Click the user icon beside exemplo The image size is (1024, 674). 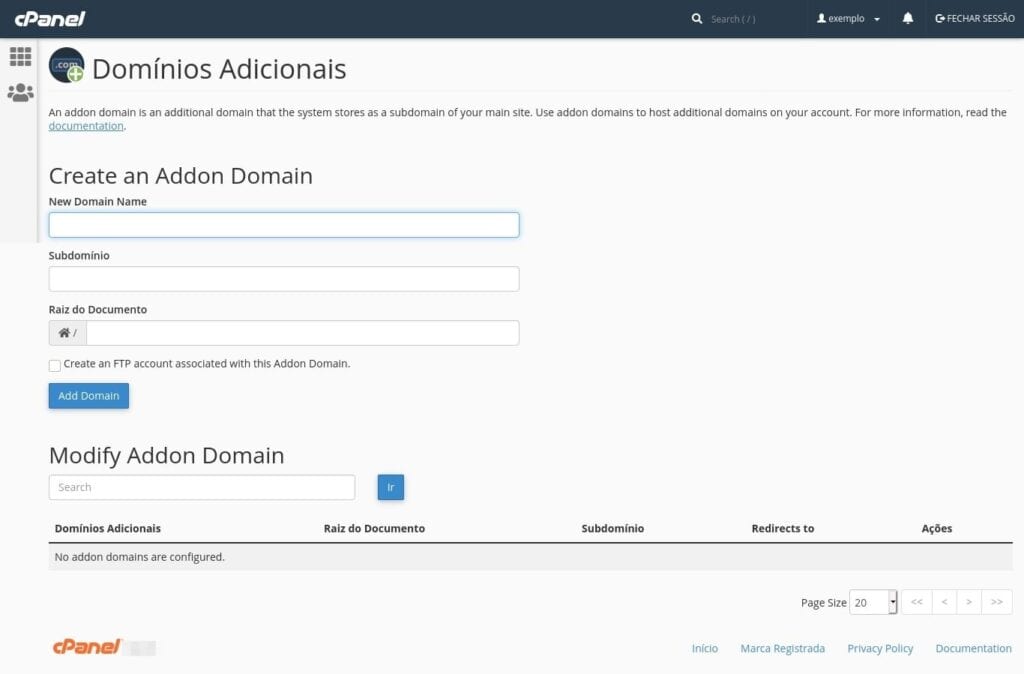click(x=822, y=18)
